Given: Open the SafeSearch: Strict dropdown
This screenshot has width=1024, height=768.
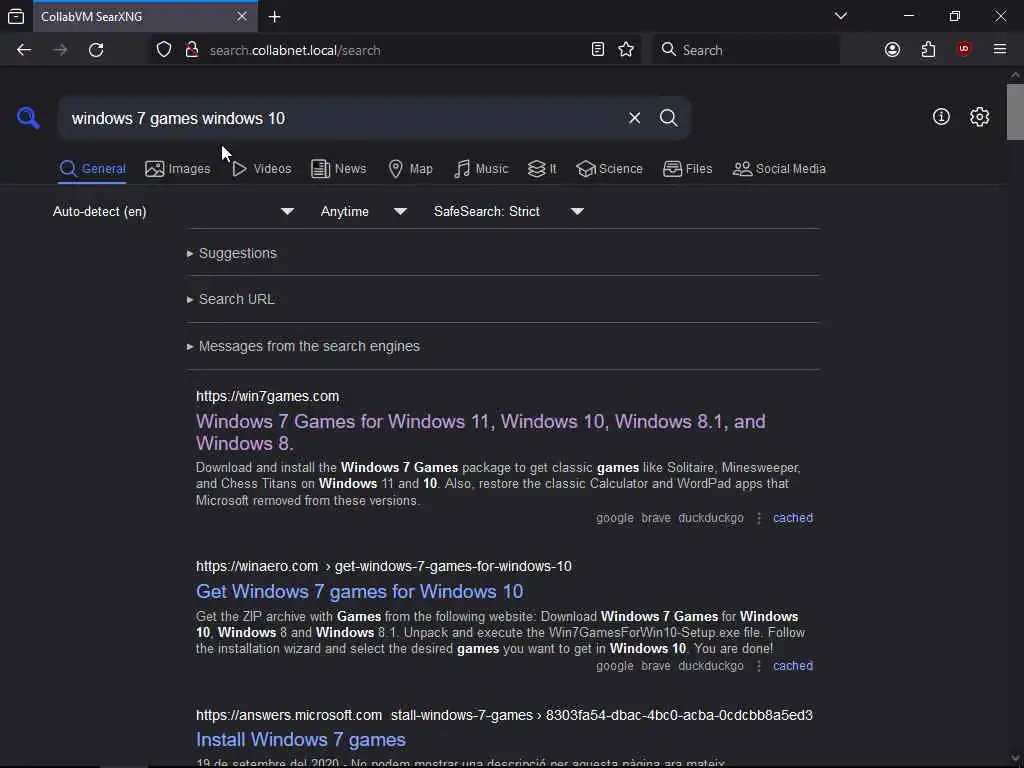Looking at the screenshot, I should [509, 212].
